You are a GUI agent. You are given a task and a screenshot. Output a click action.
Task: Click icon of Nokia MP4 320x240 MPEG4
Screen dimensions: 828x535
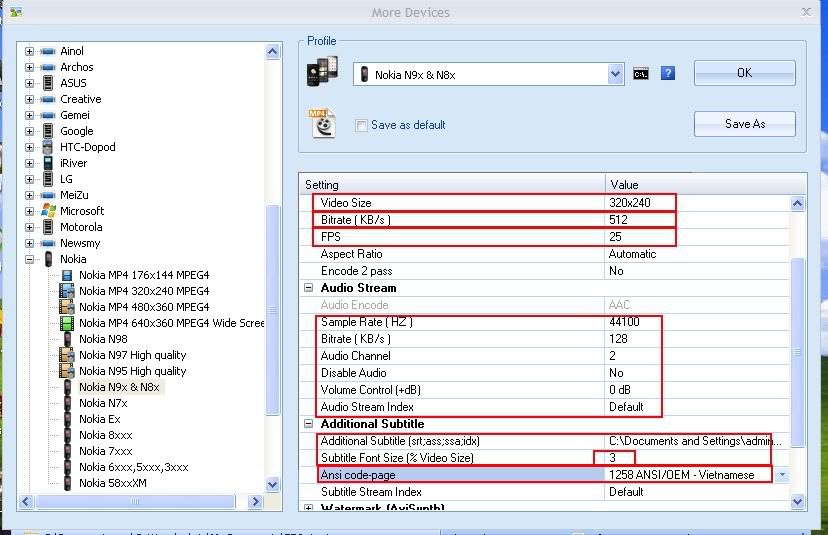[67, 291]
